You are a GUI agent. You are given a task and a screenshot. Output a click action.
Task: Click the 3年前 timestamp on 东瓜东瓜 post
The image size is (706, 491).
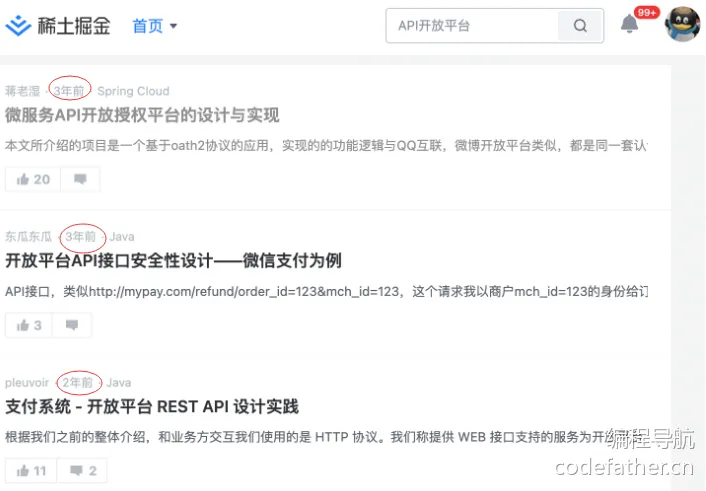point(81,236)
